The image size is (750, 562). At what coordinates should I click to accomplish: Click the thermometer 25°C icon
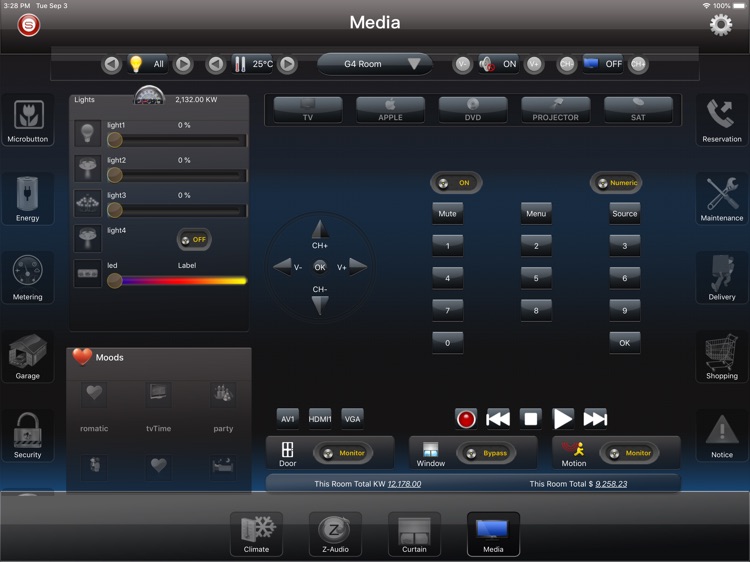click(253, 64)
